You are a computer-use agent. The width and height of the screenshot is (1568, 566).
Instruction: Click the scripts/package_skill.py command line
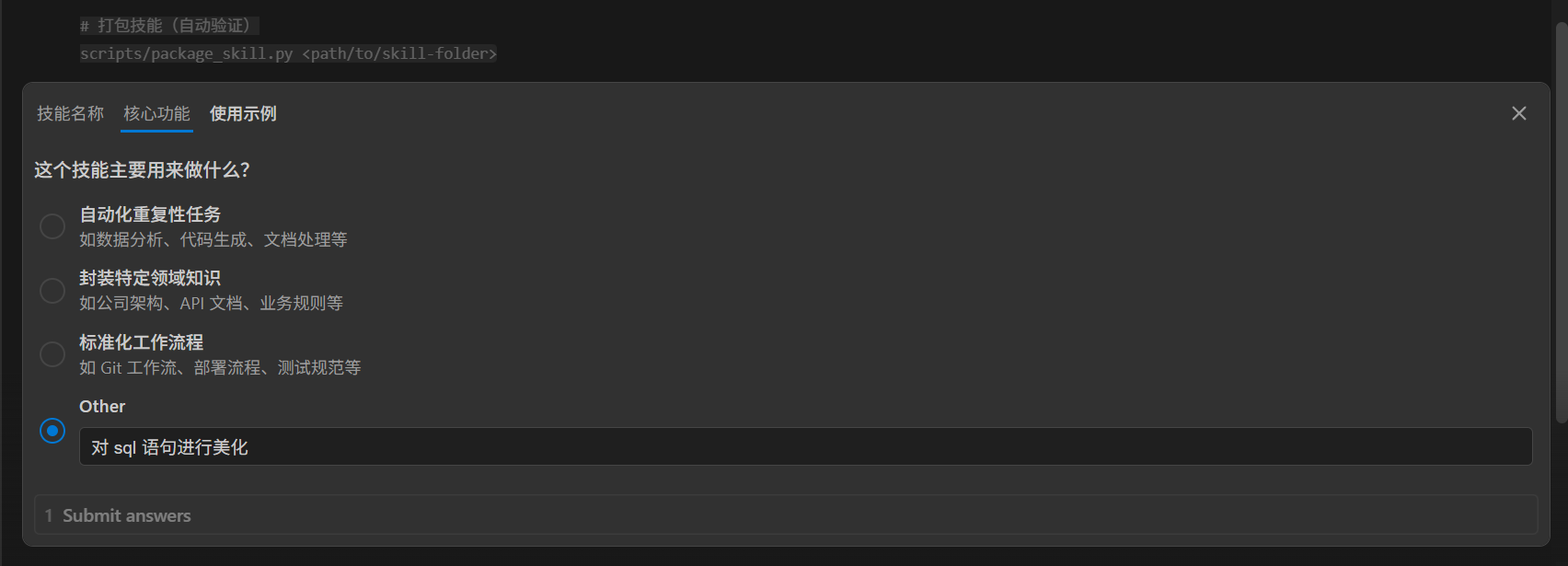[288, 53]
